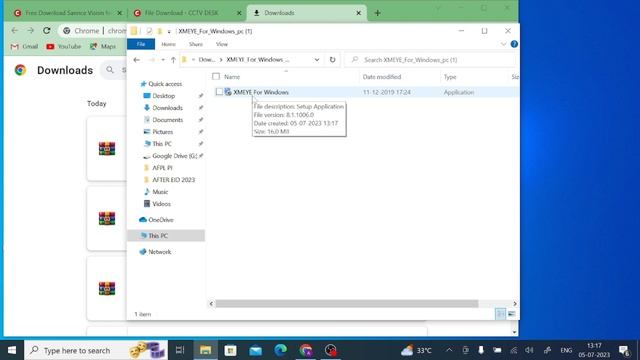Expand the ribbon with the chevron
The height and width of the screenshot is (360, 640).
click(503, 44)
